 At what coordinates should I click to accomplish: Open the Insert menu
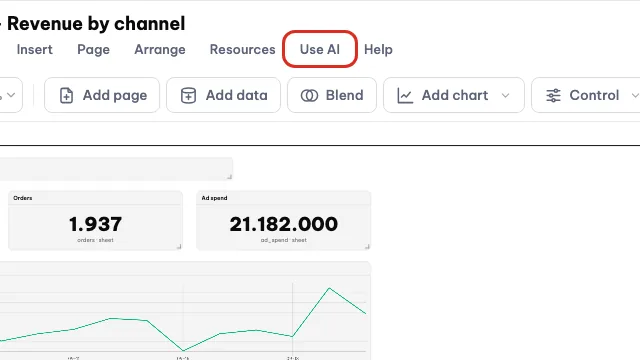pos(34,49)
